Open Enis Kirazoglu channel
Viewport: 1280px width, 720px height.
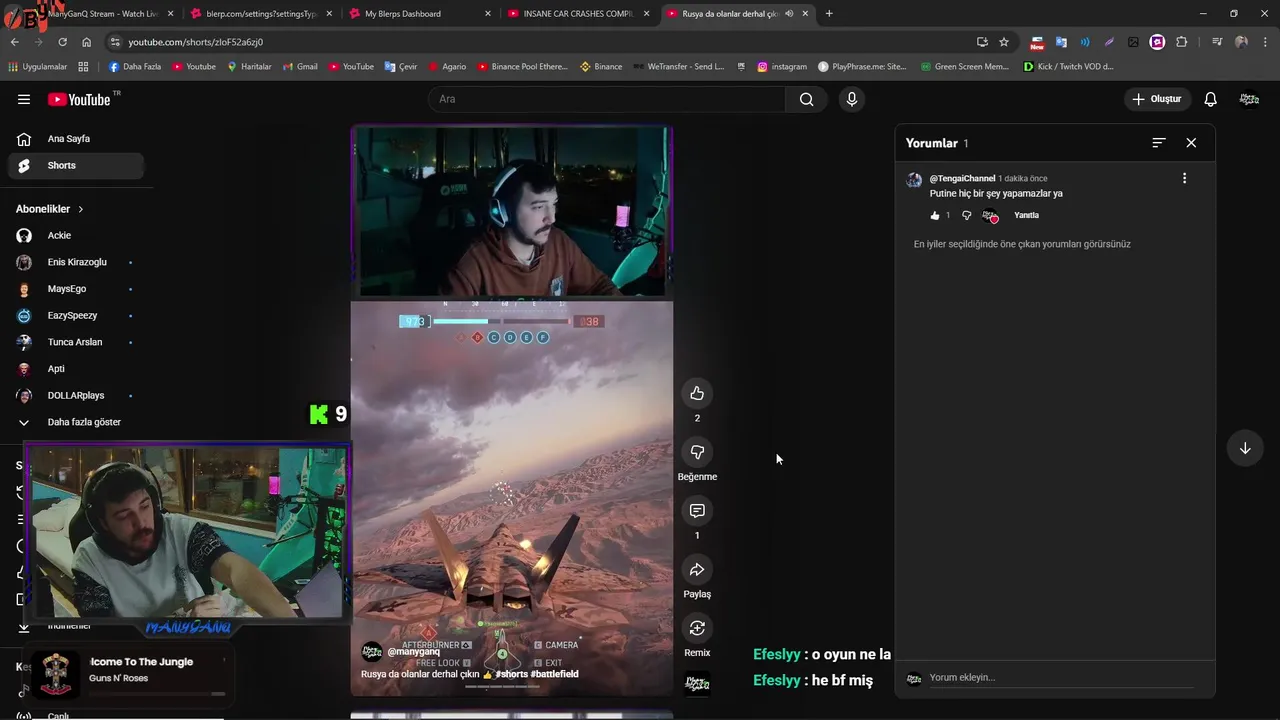point(76,262)
